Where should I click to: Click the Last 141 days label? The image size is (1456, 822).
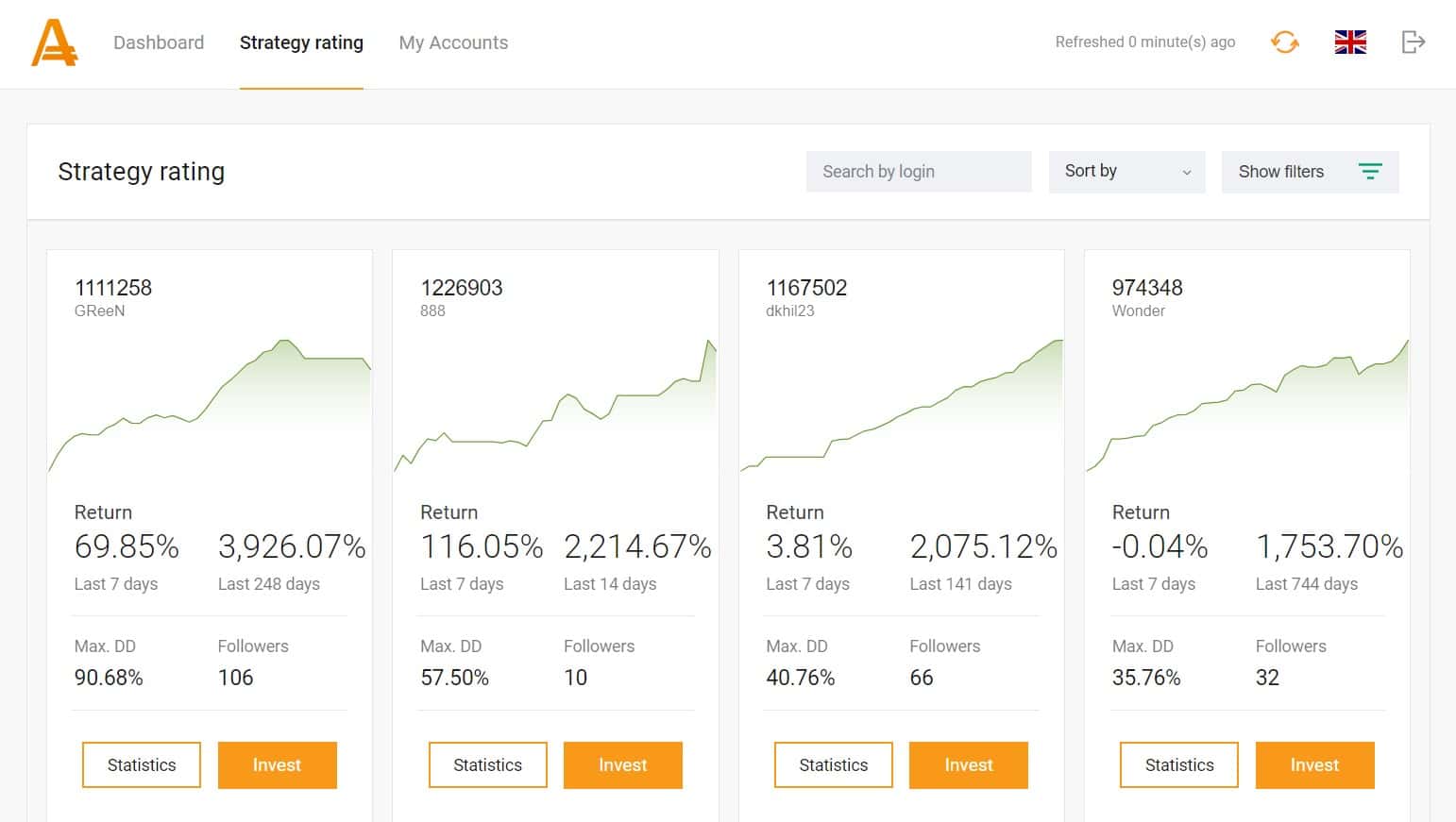coord(960,584)
